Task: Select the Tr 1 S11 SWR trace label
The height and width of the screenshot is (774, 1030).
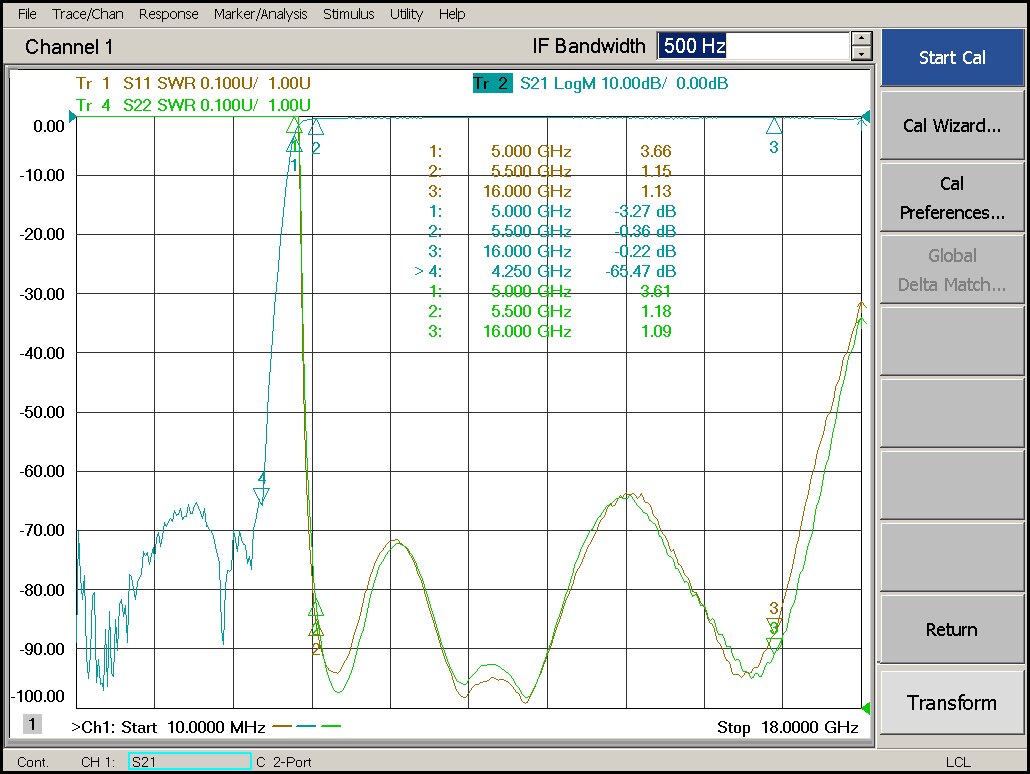Action: click(193, 83)
